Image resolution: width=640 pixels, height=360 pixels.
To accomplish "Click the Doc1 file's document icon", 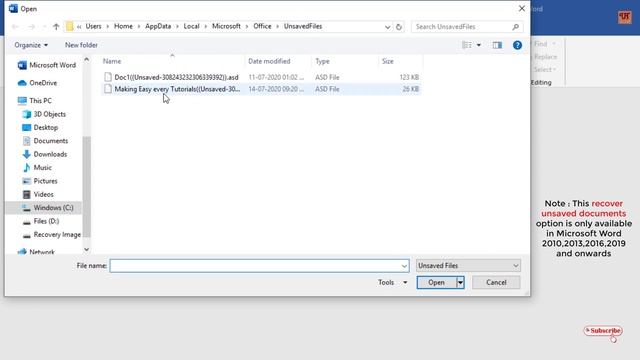I will [x=108, y=77].
